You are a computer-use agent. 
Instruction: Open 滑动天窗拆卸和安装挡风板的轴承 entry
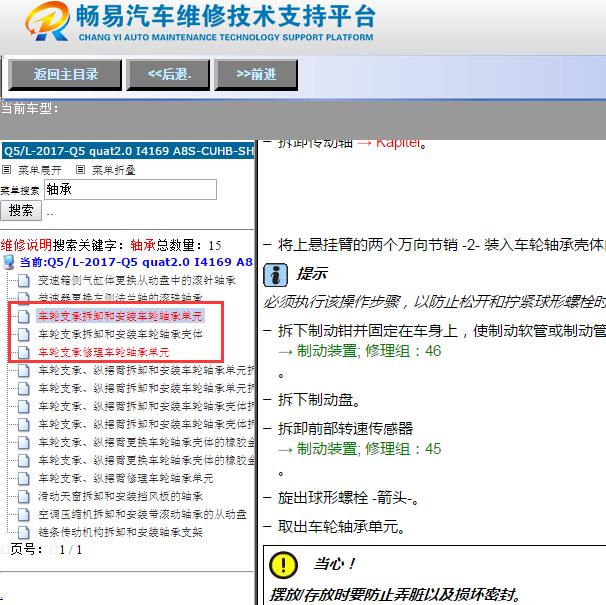(120, 496)
